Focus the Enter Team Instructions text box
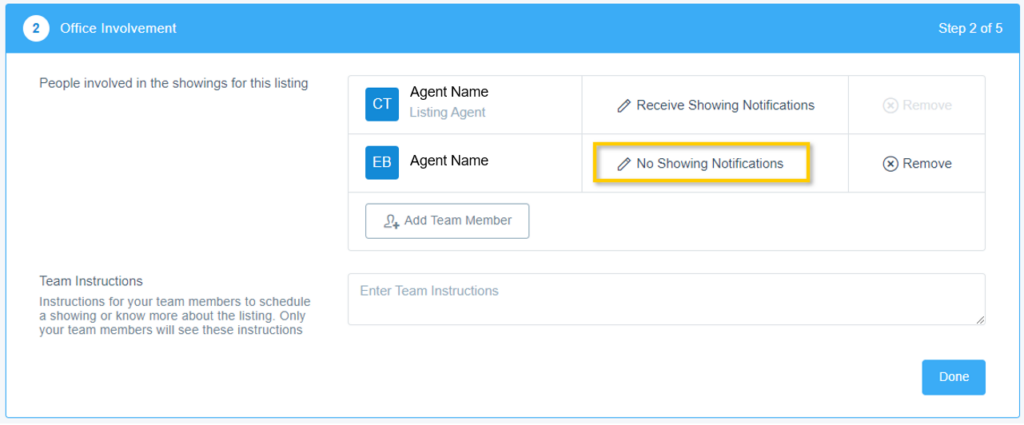Viewport: 1024px width, 425px height. 665,299
